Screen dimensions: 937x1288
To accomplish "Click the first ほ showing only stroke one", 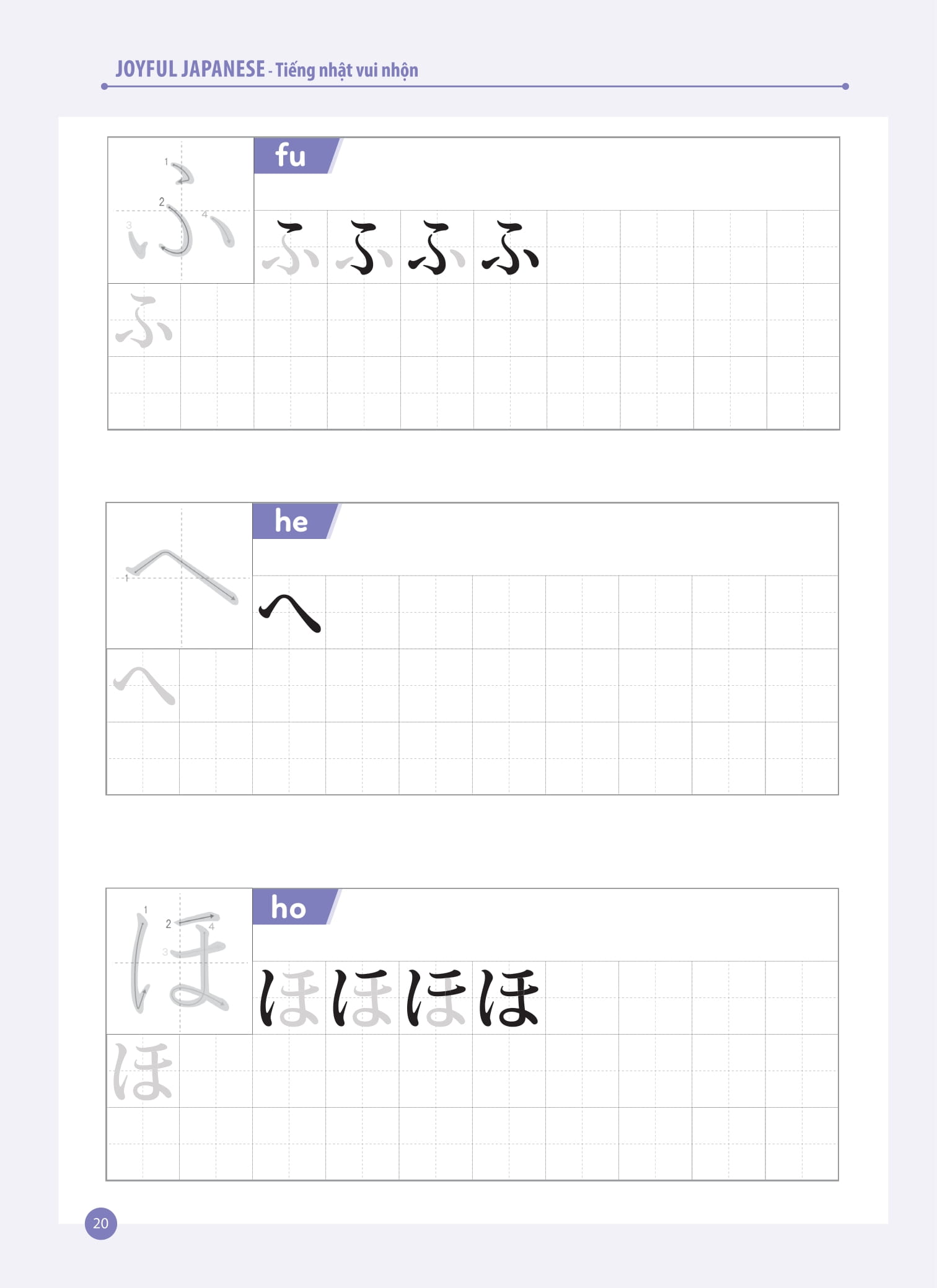I will coord(289,998).
